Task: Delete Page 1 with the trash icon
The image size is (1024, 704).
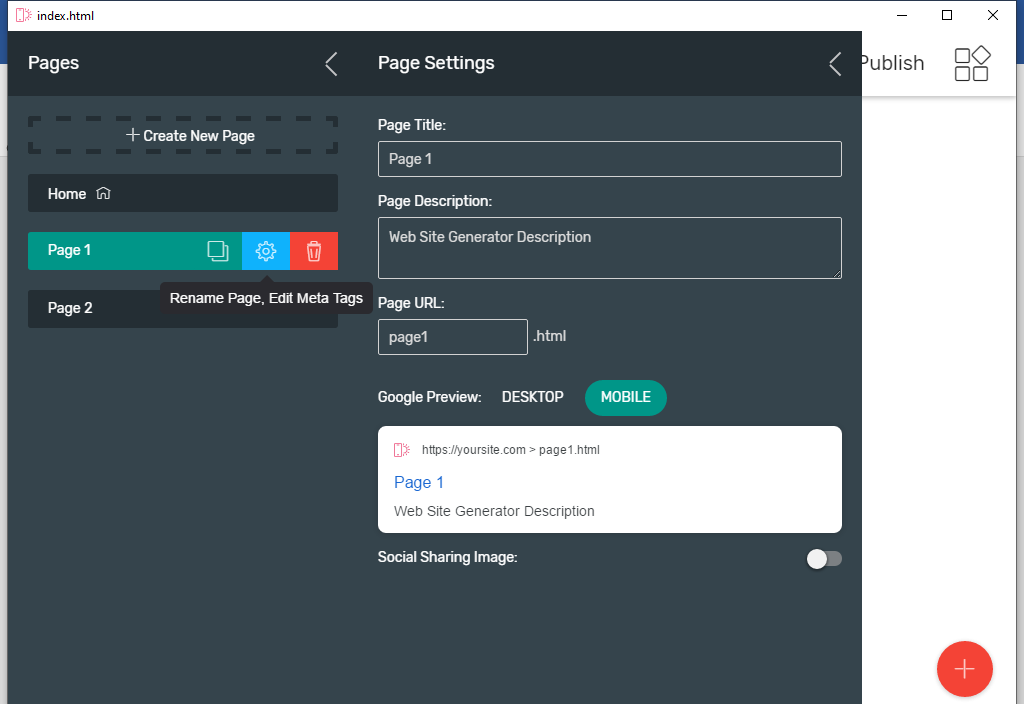Action: coord(314,251)
